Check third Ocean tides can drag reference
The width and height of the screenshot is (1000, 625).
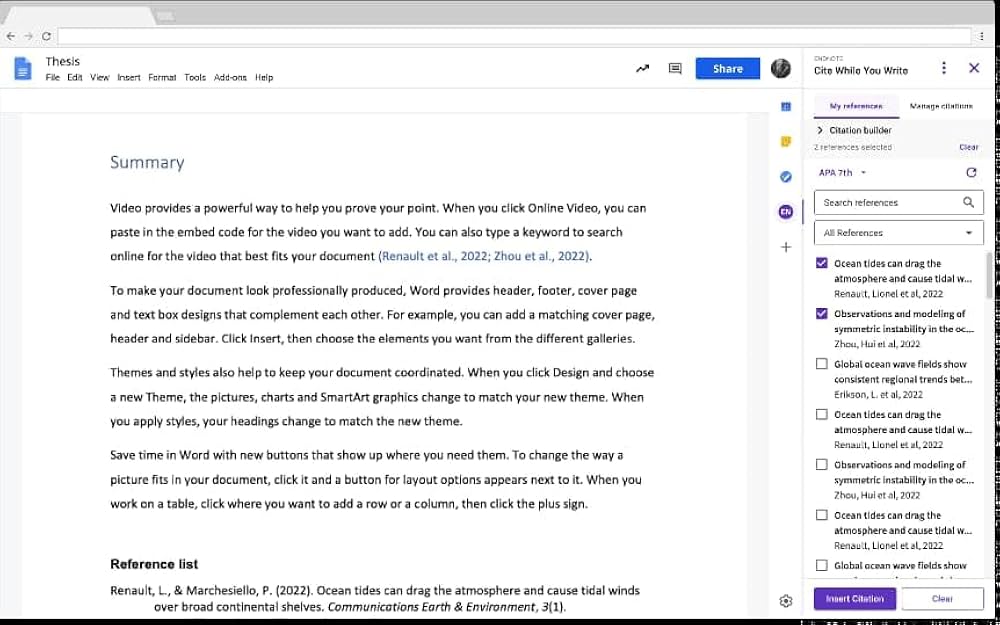pyautogui.click(x=821, y=515)
